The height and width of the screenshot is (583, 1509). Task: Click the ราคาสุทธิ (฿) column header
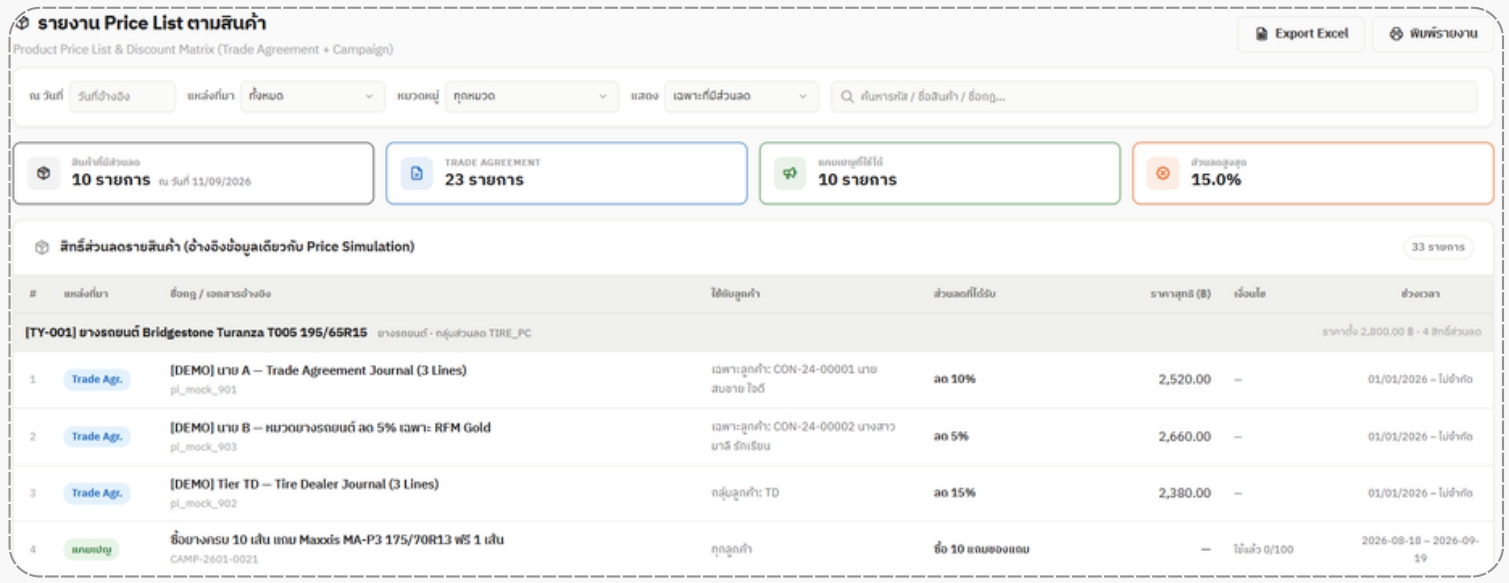(x=1180, y=294)
